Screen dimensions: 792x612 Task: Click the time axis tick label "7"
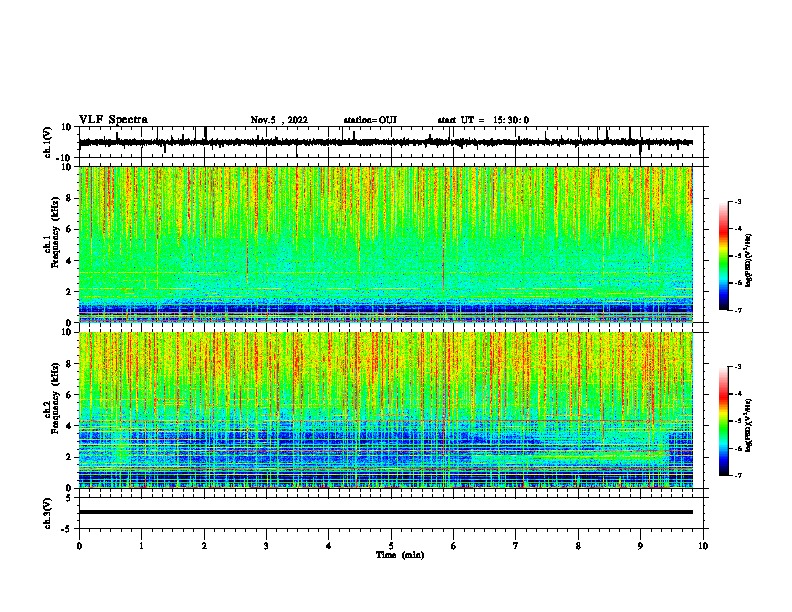[516, 546]
